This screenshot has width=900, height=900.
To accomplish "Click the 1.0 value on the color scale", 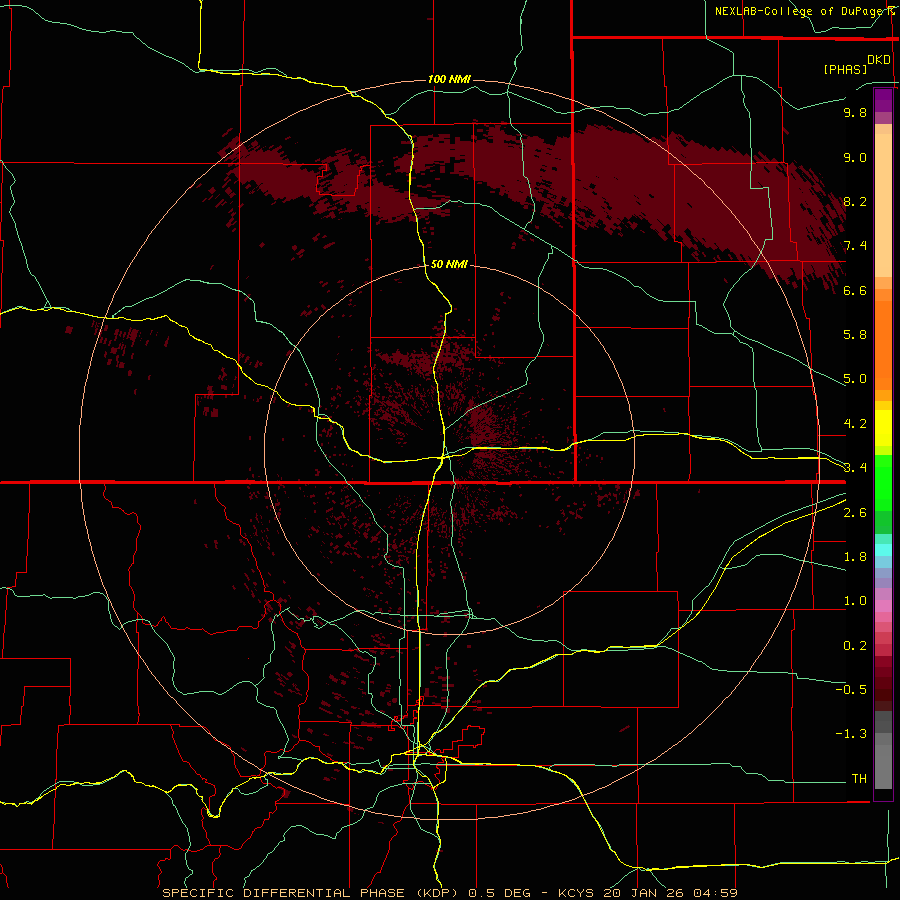I will tap(855, 601).
